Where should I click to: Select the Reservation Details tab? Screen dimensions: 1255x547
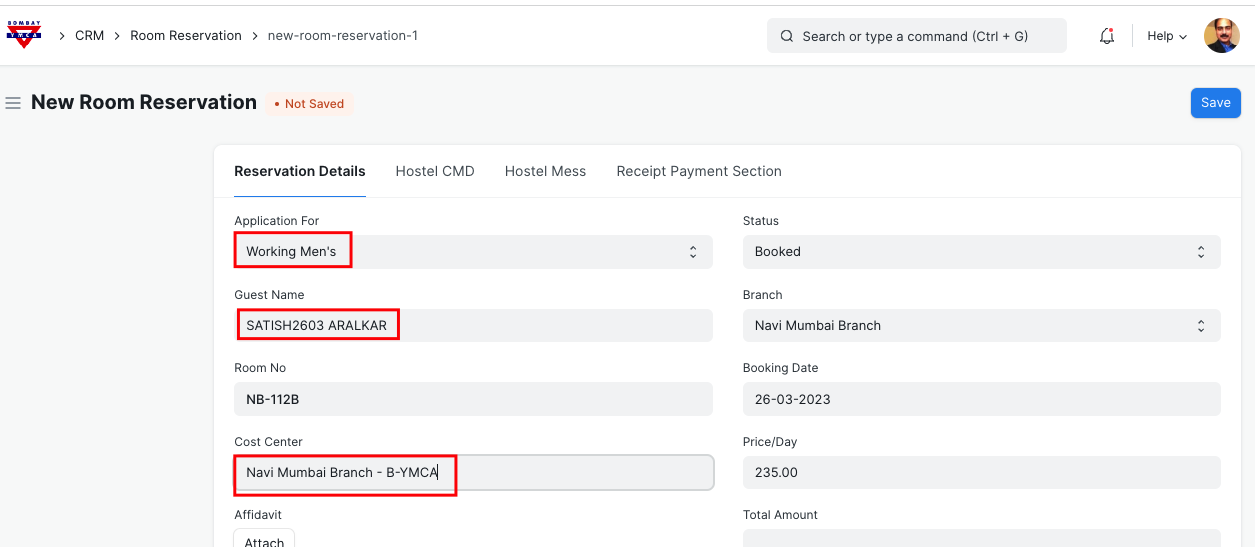[300, 171]
